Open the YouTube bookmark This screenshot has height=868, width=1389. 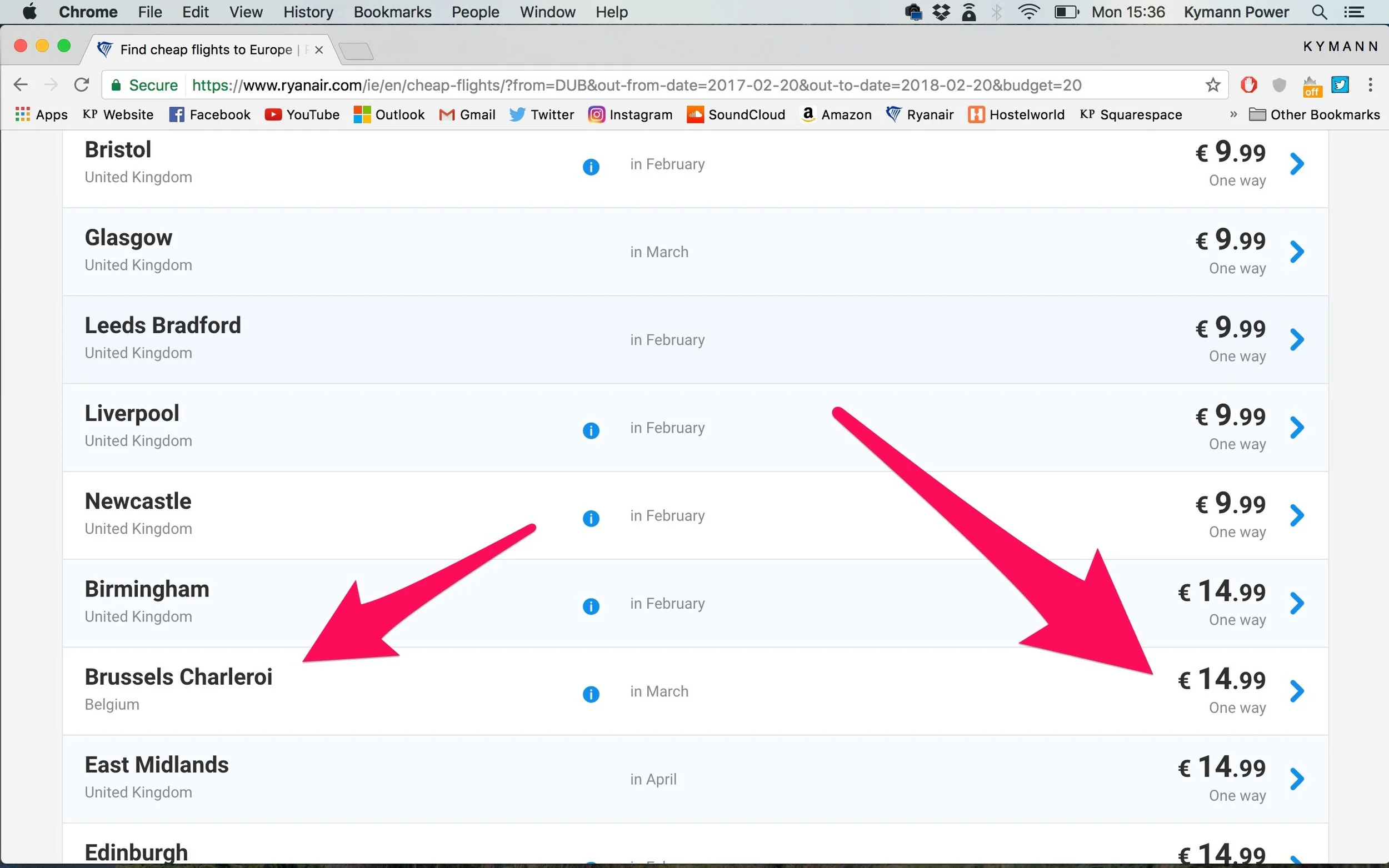coord(302,114)
